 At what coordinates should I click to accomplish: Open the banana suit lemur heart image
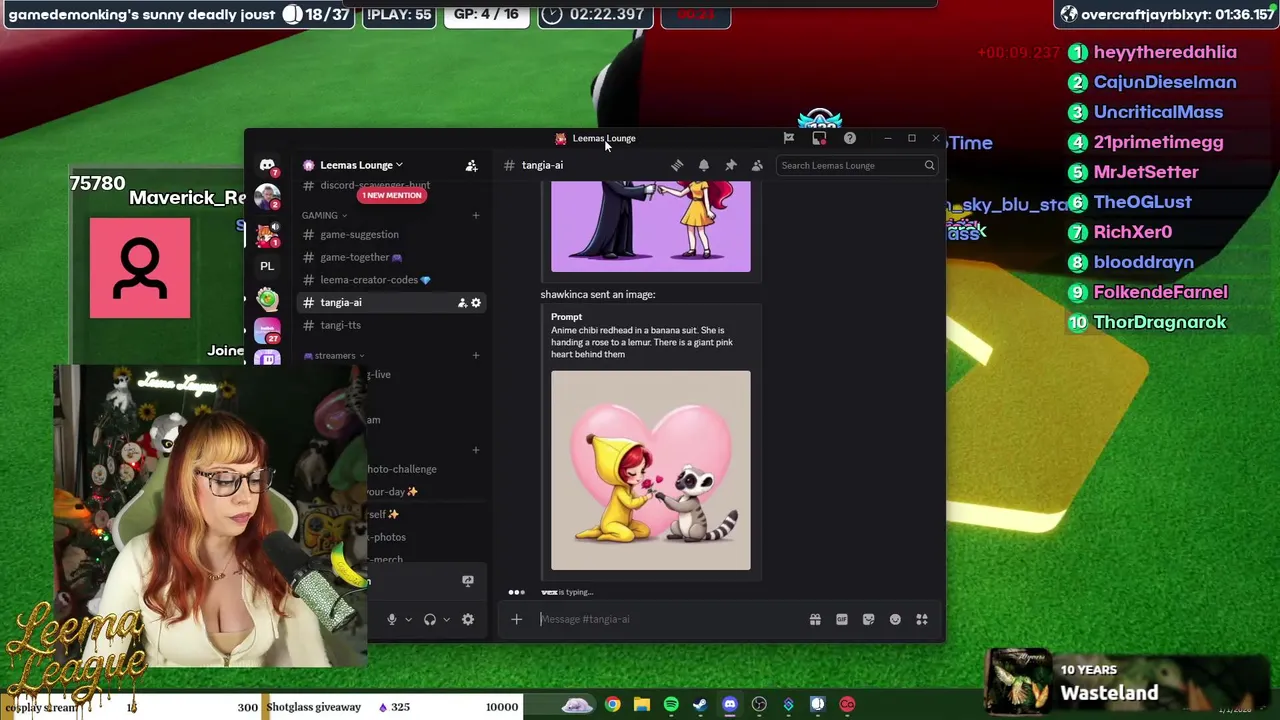coord(651,470)
